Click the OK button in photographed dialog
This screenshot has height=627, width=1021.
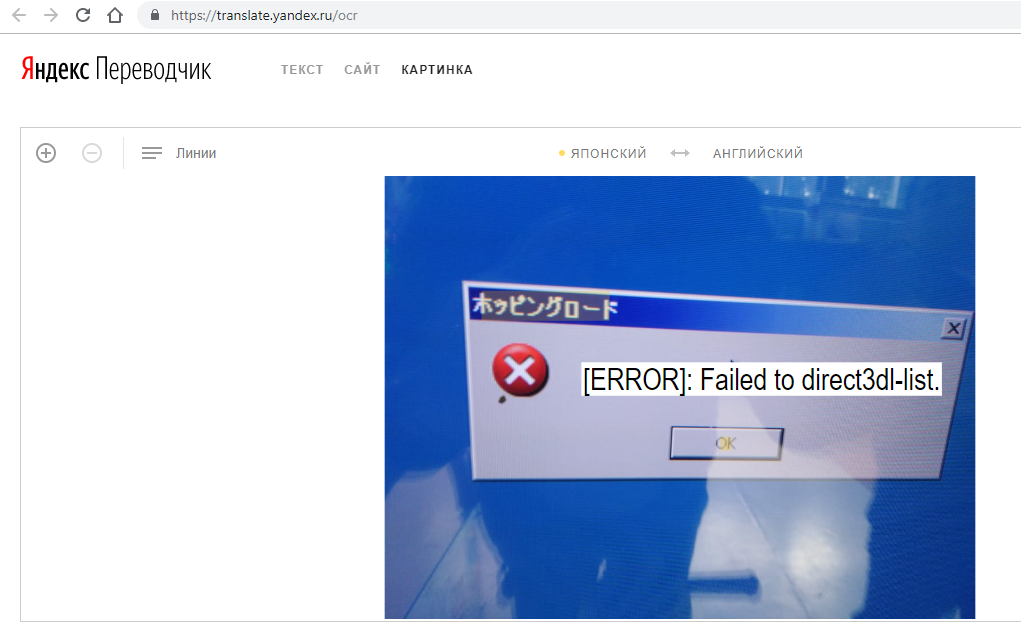coord(726,443)
